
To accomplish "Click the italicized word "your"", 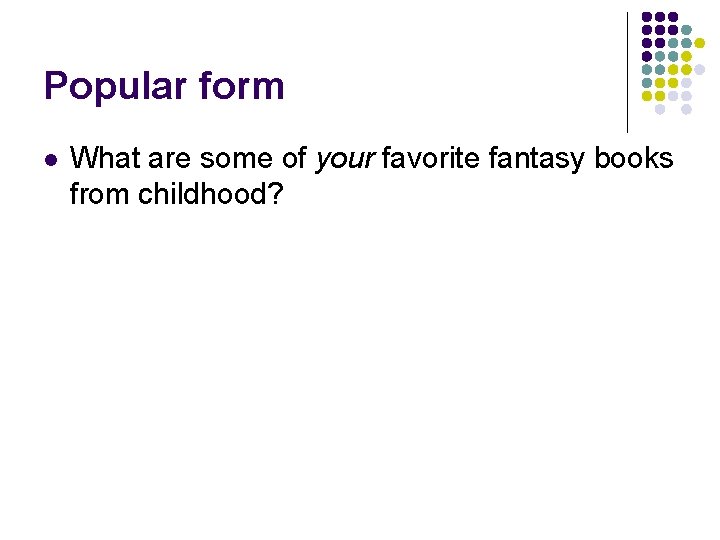I will click(345, 160).
